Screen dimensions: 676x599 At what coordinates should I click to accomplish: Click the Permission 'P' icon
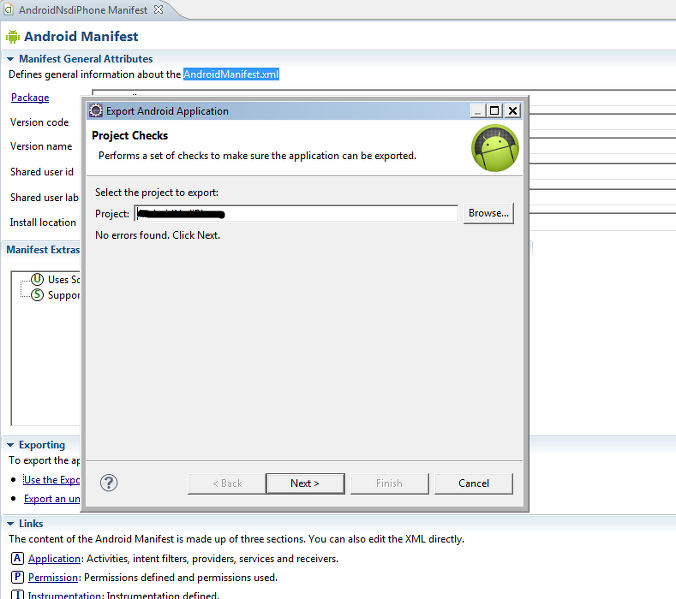pyautogui.click(x=17, y=577)
